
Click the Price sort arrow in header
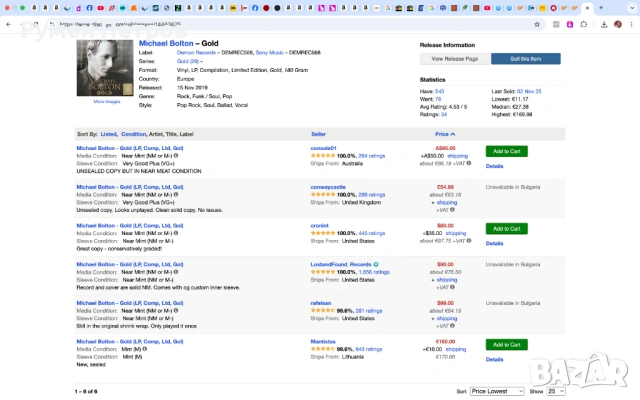pyautogui.click(x=453, y=133)
